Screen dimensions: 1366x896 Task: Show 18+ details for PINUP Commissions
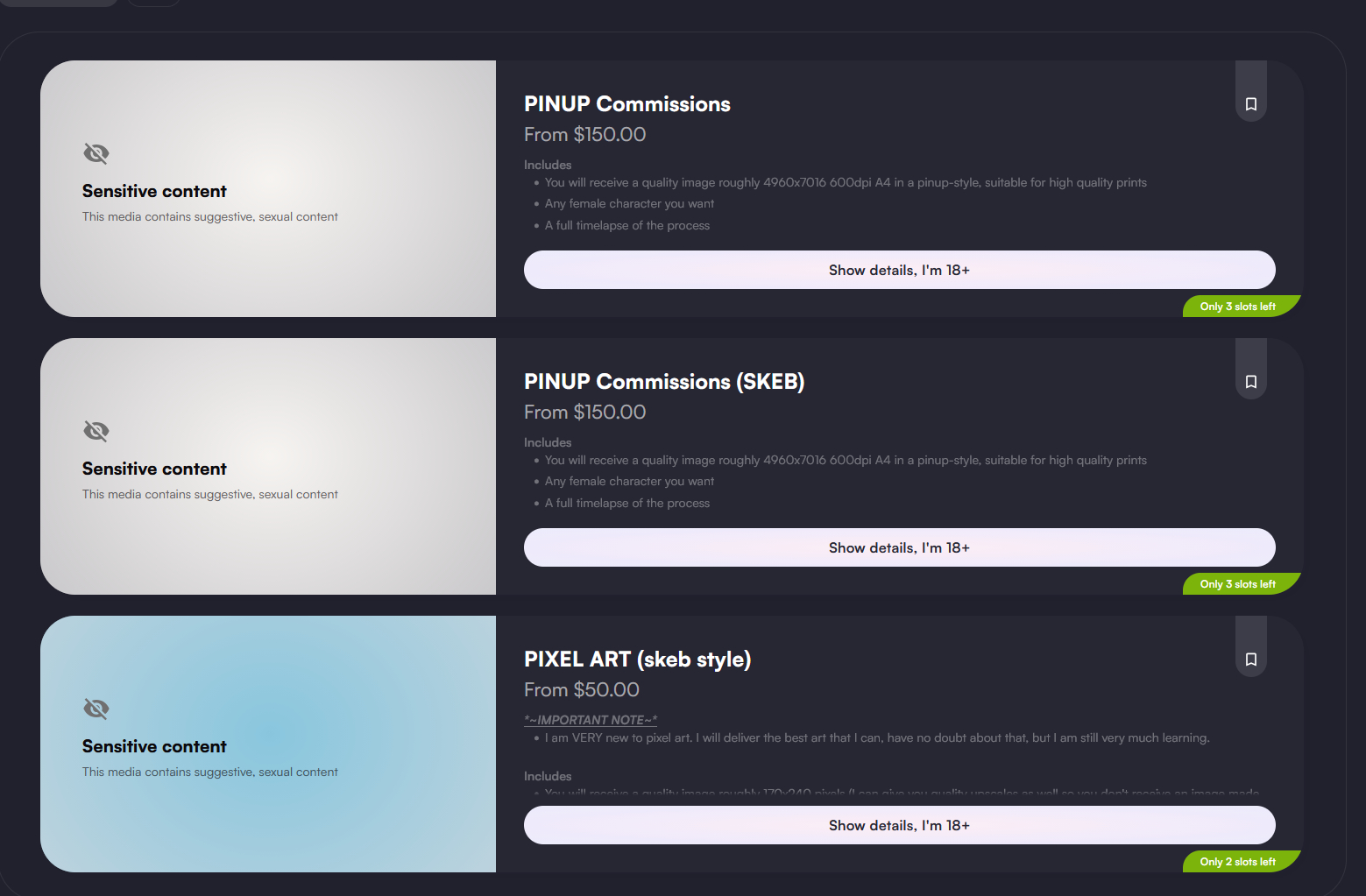[x=899, y=270]
